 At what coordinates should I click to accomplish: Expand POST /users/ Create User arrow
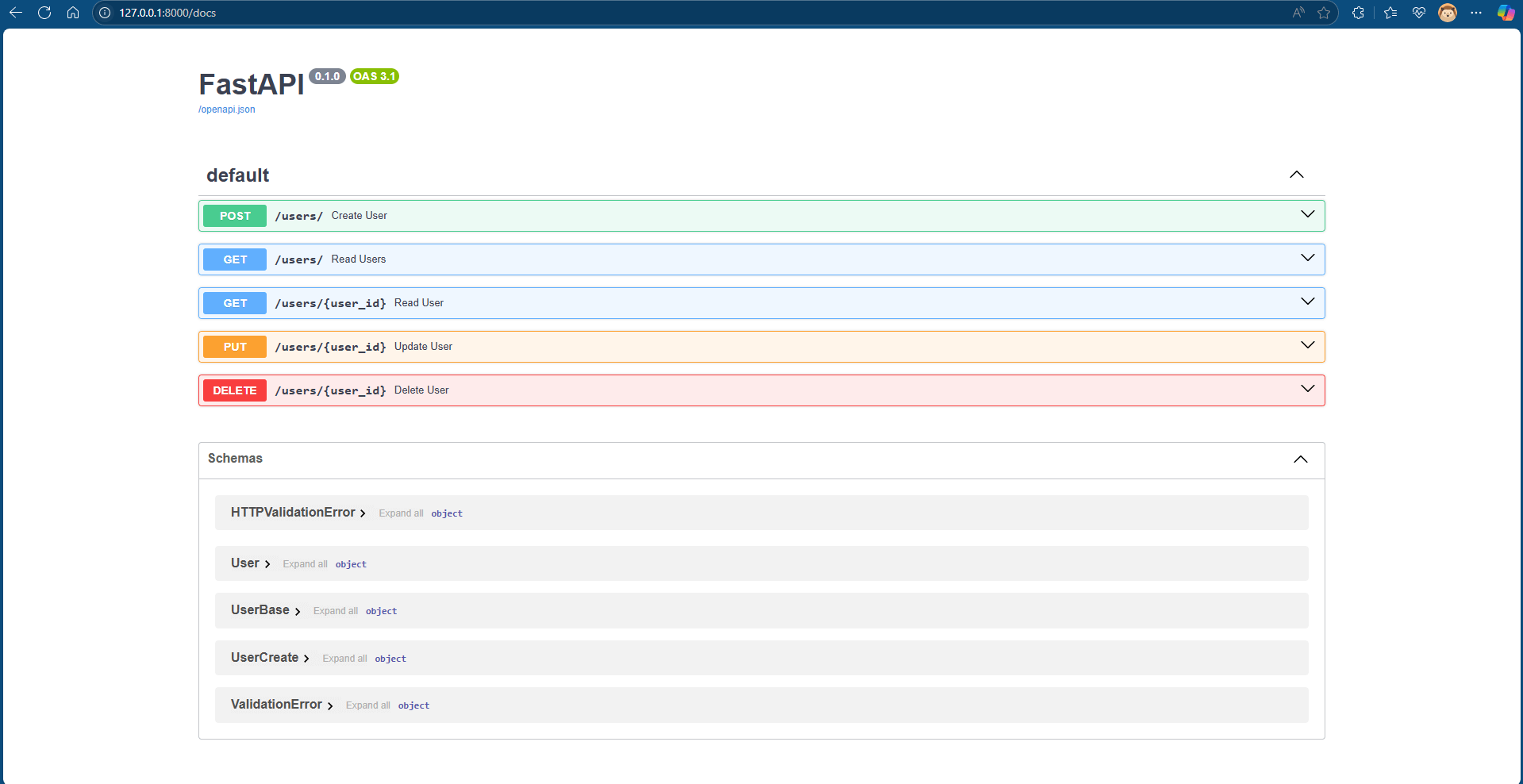click(x=1308, y=214)
